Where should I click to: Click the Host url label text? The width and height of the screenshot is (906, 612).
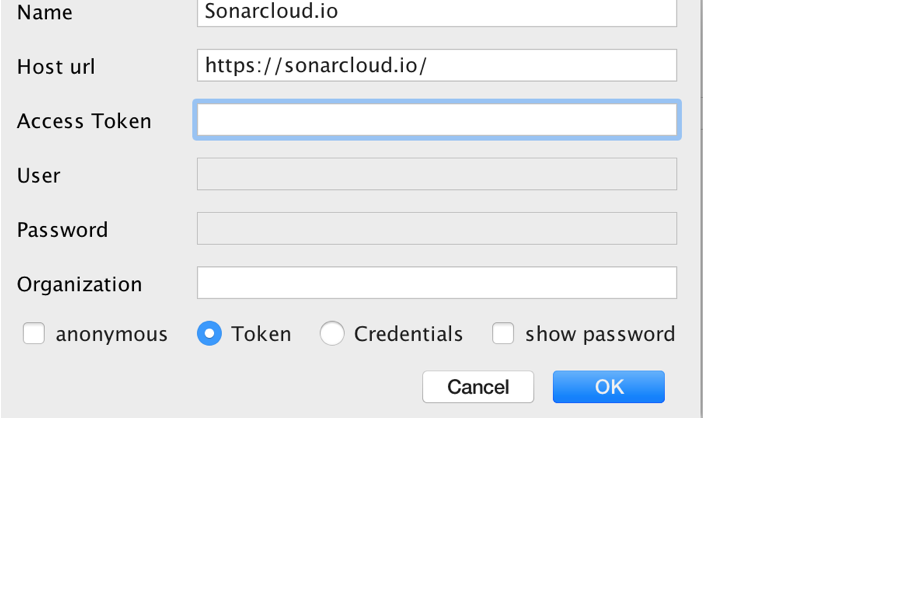[56, 66]
